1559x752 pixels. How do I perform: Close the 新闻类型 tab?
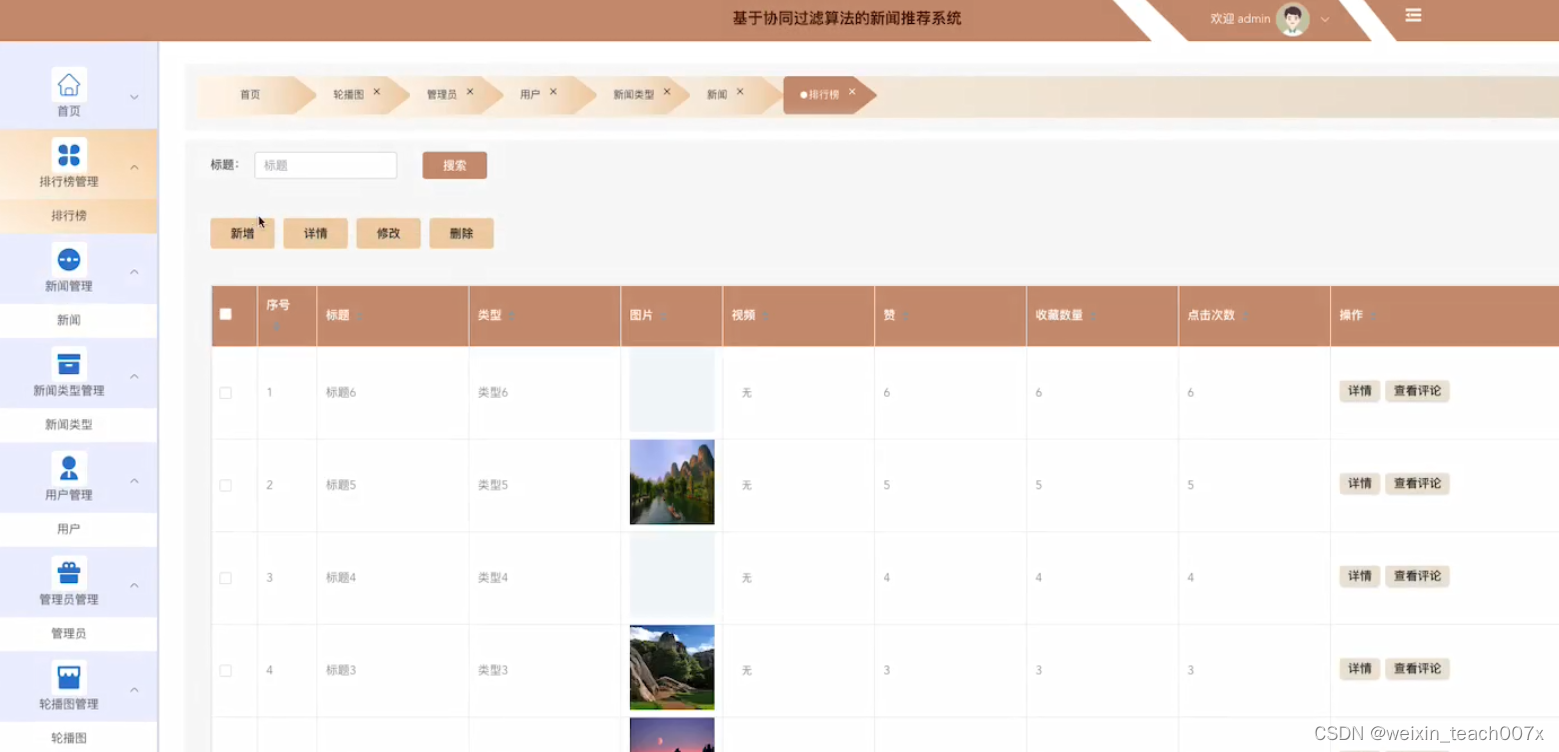pyautogui.click(x=667, y=92)
